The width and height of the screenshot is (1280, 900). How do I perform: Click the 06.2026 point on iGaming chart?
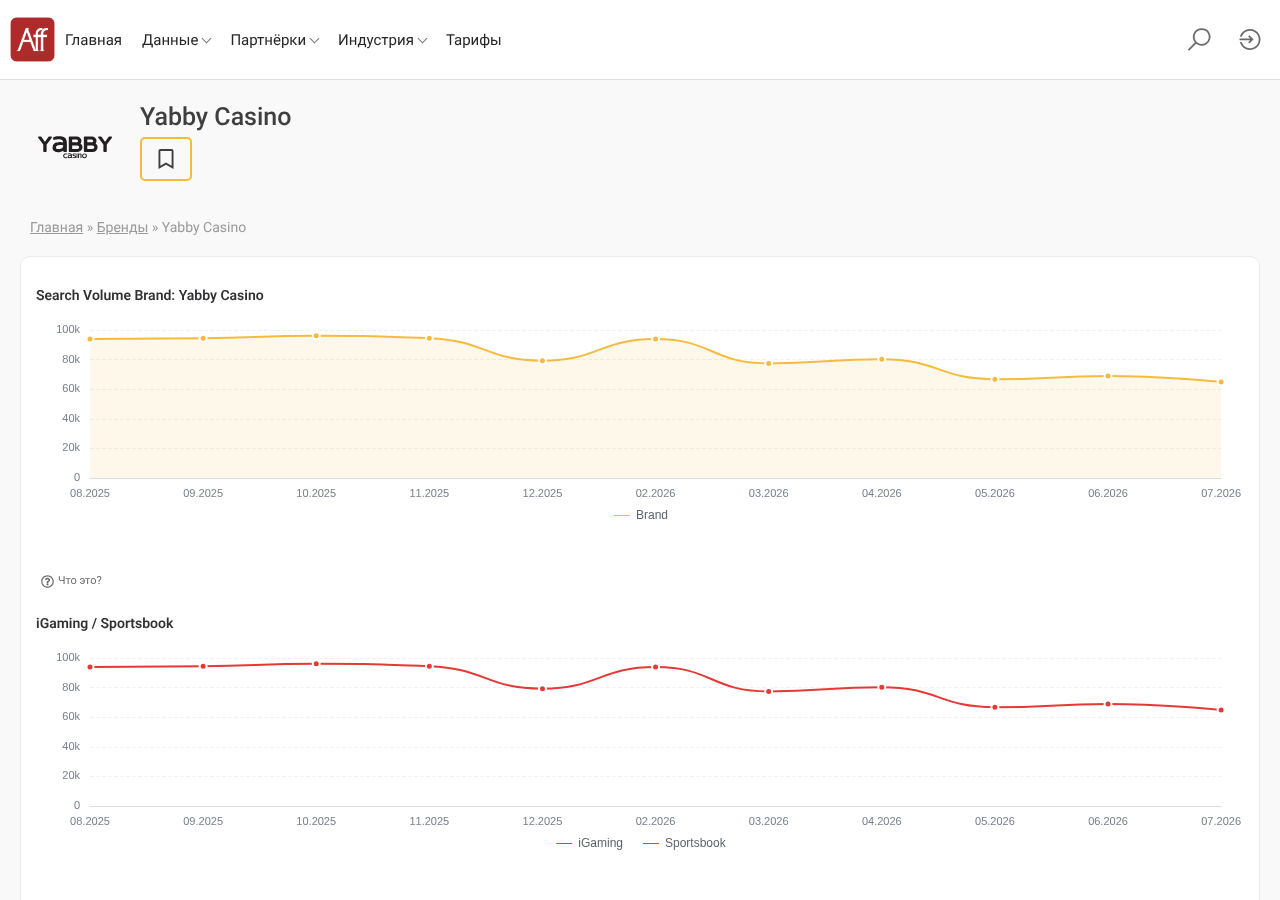(1108, 704)
